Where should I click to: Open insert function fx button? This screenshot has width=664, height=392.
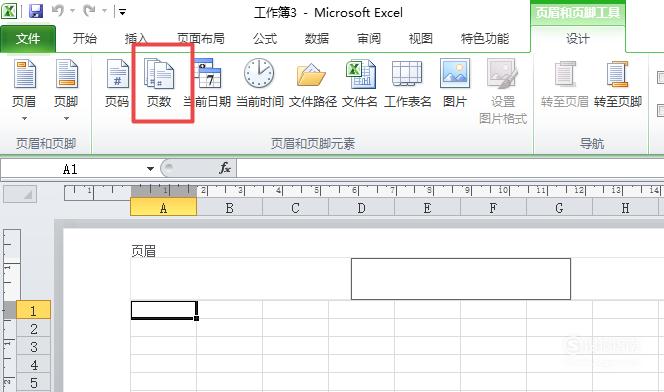coord(225,168)
